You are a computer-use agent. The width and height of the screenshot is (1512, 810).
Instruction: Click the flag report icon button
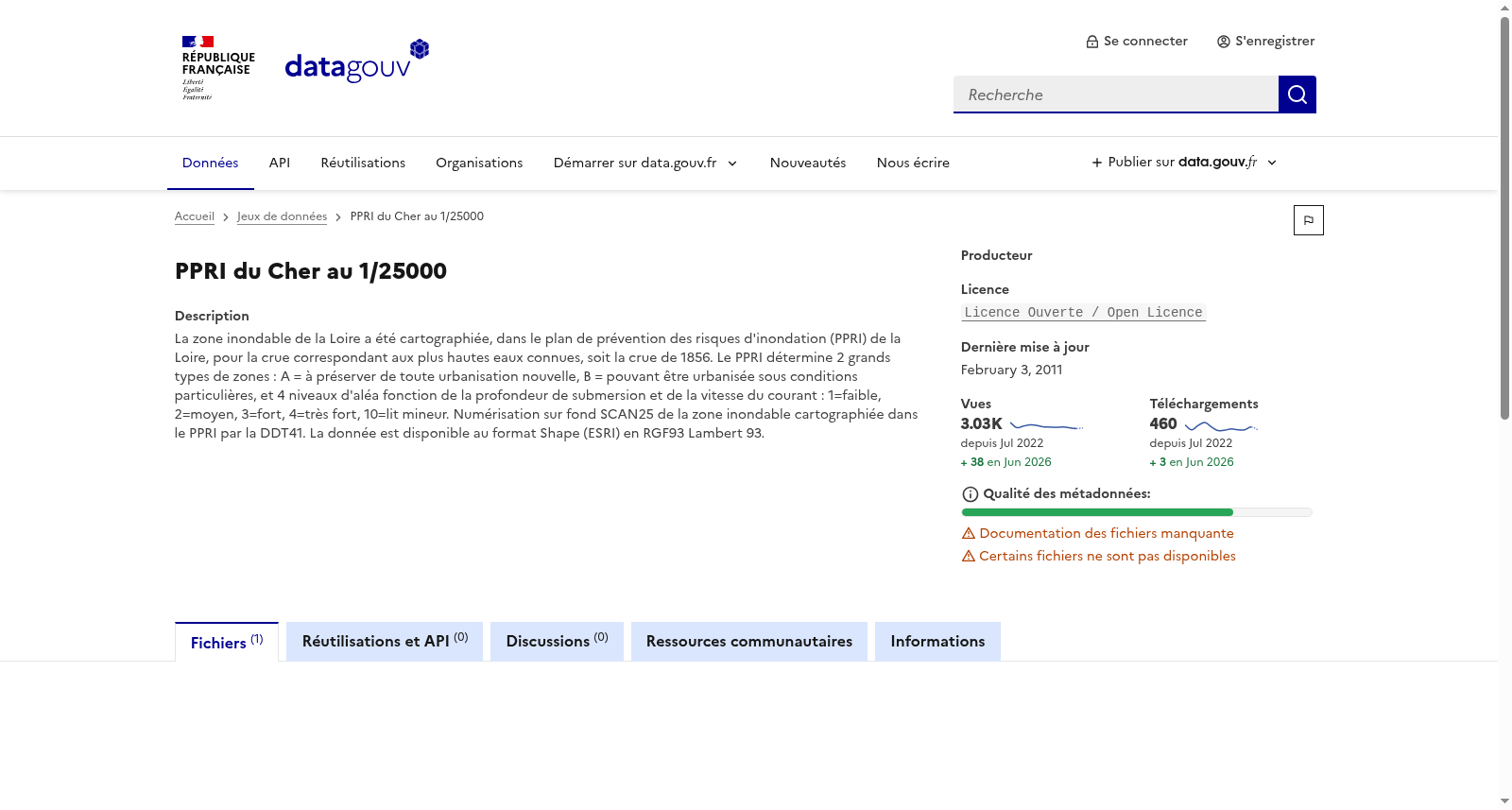point(1308,220)
